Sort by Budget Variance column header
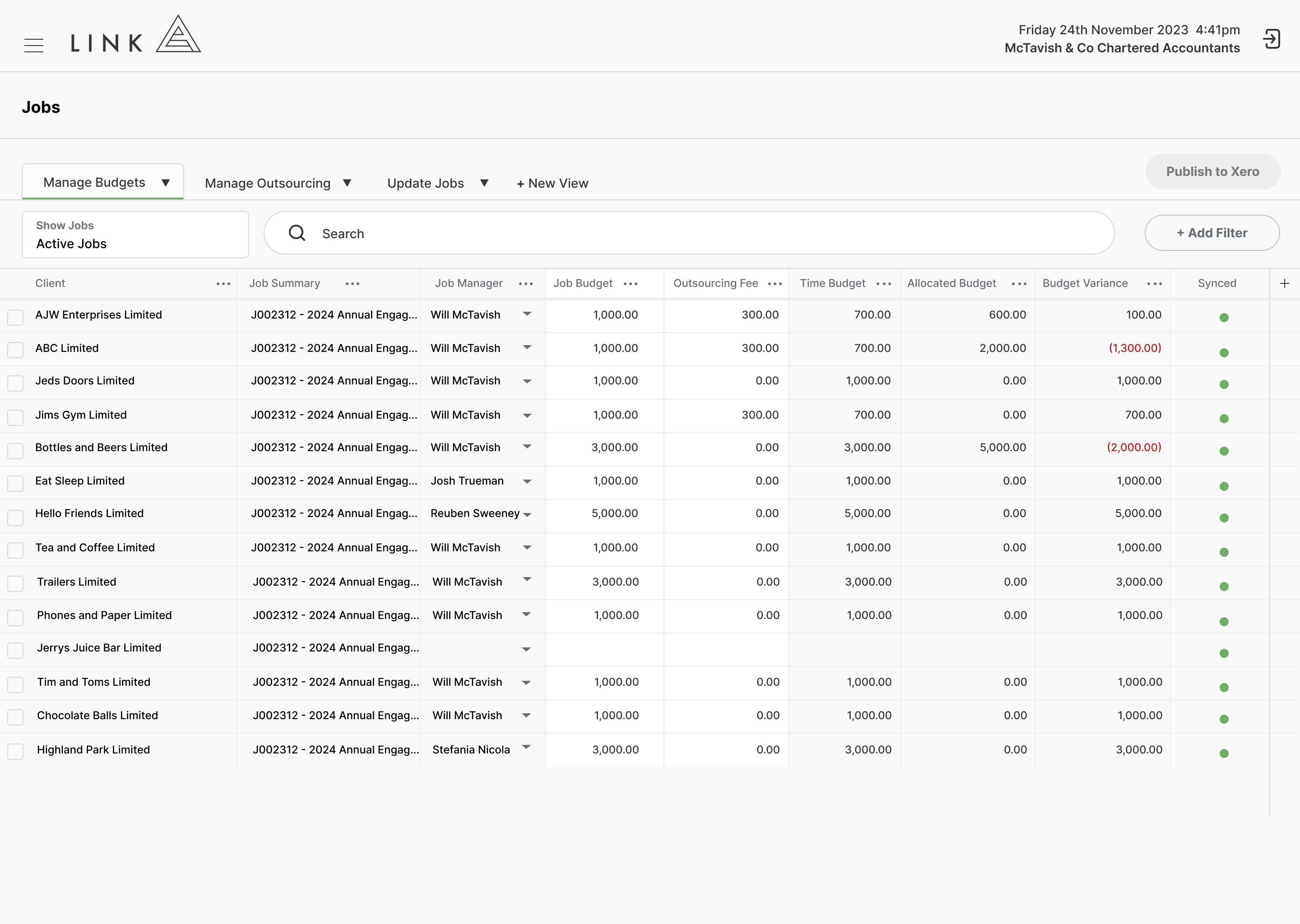Screen dimensions: 1300x924 [1085, 283]
